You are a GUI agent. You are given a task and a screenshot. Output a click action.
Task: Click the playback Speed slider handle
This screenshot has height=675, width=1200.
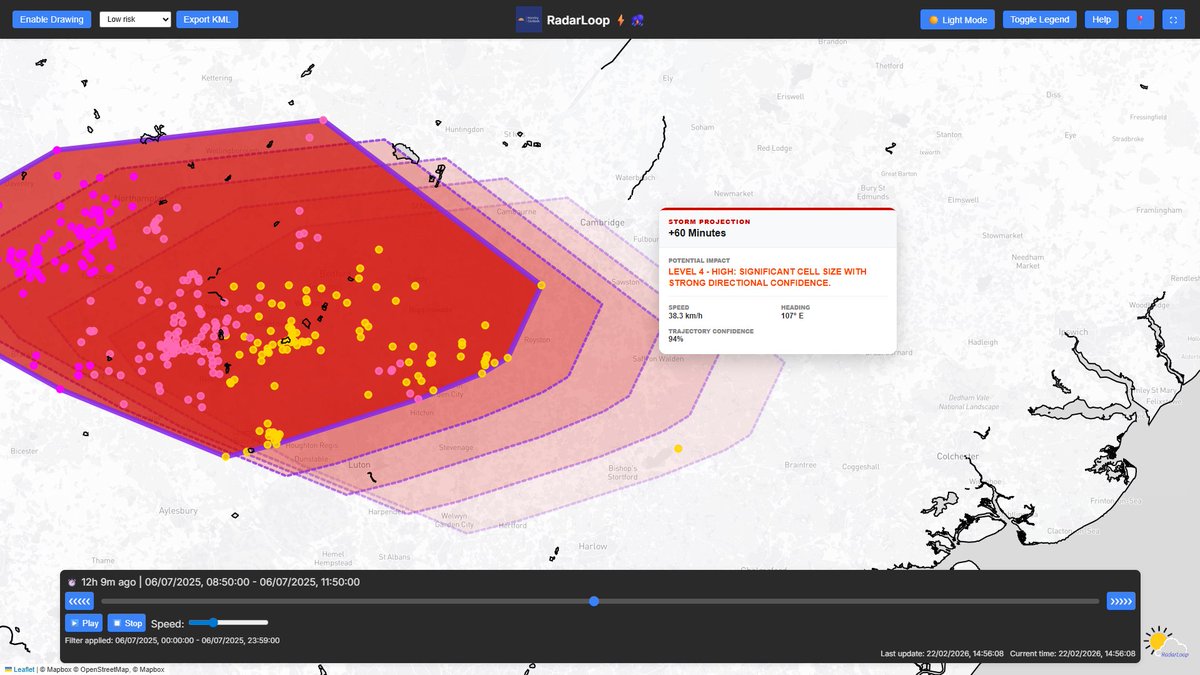(213, 622)
